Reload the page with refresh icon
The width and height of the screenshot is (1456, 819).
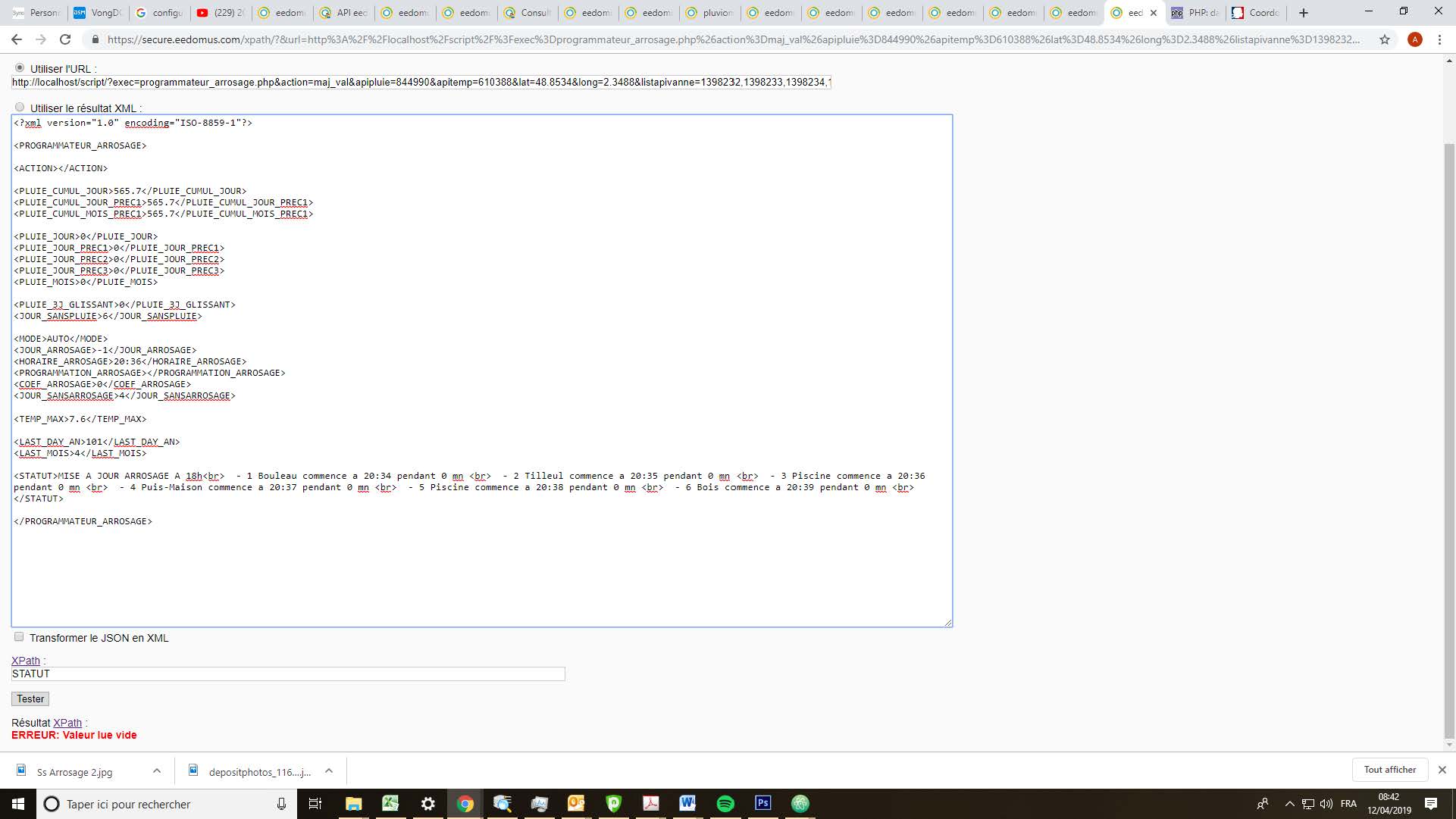[x=65, y=39]
